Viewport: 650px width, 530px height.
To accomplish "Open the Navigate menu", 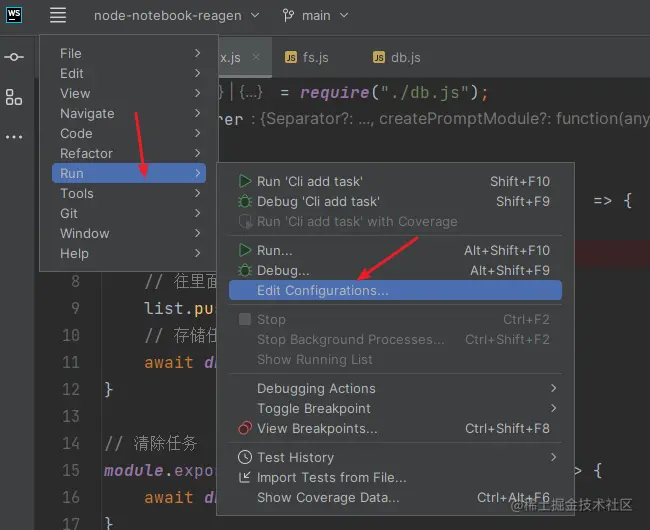I will coord(129,113).
